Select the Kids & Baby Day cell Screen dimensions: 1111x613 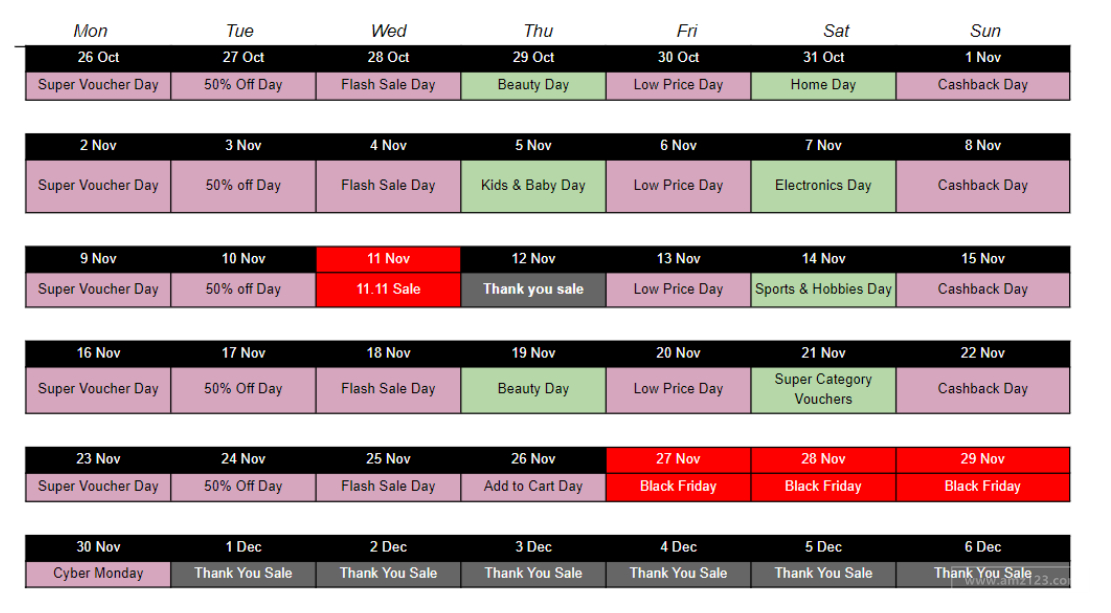click(533, 185)
